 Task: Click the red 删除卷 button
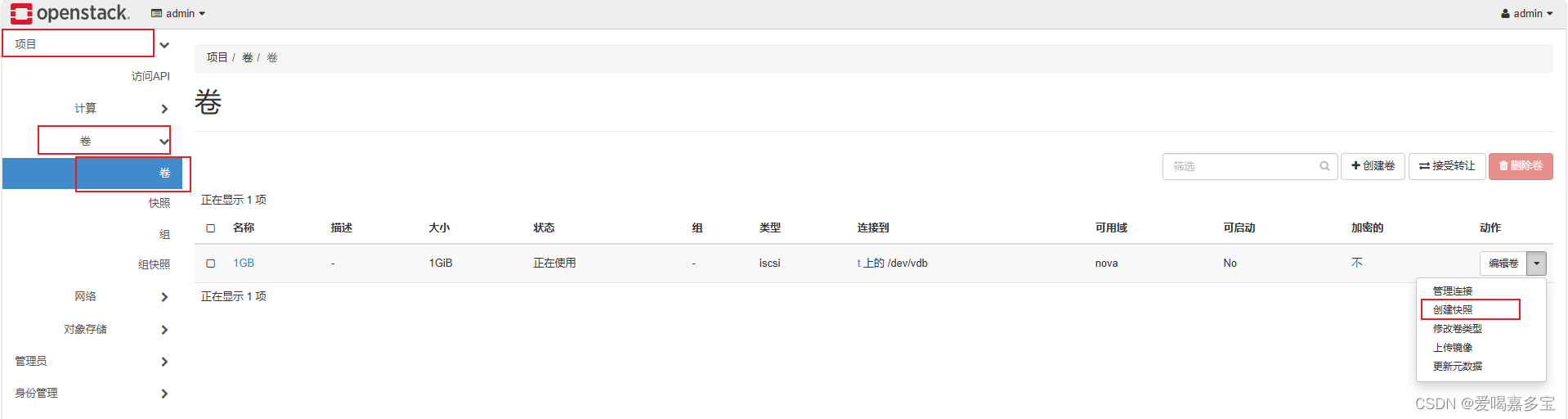1521,166
